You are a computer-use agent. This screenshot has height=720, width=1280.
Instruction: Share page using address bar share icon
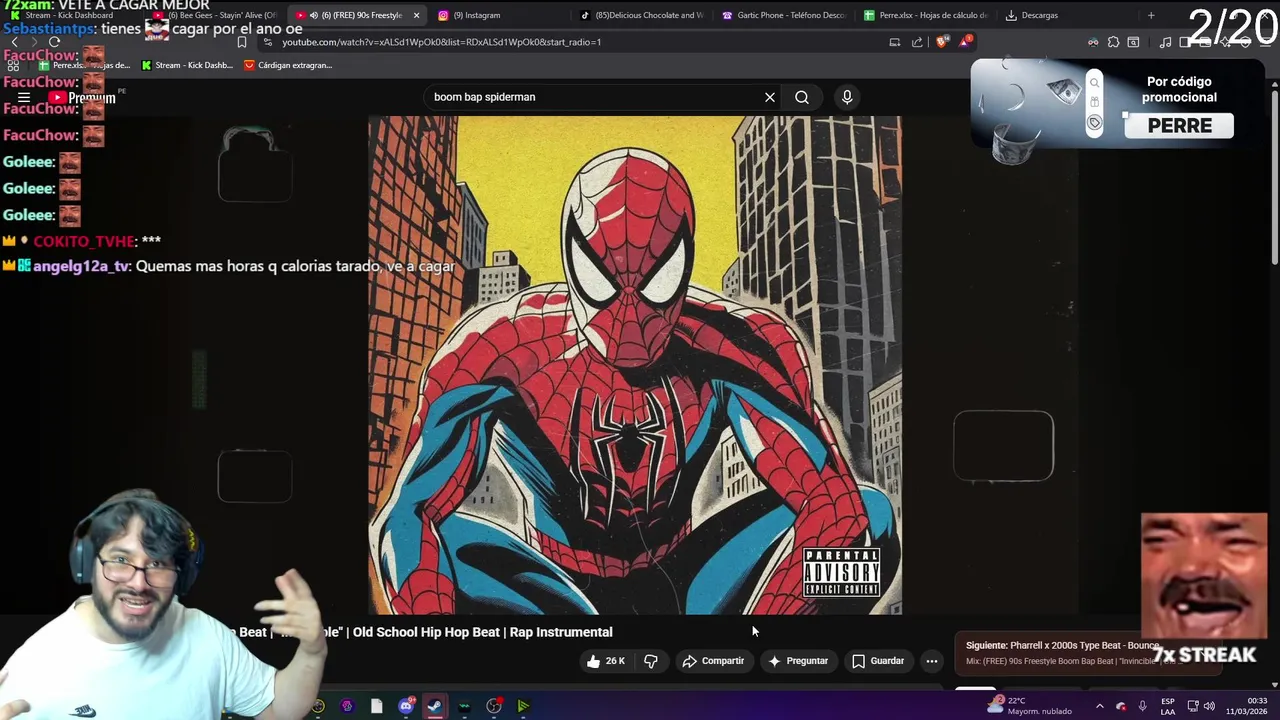click(x=918, y=42)
